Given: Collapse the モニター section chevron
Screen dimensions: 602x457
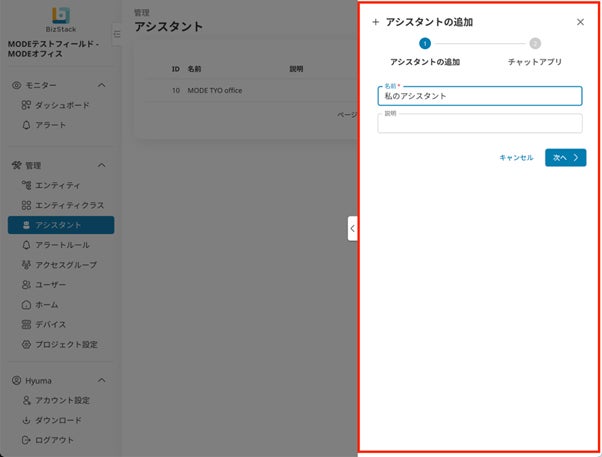Looking at the screenshot, I should 102,85.
